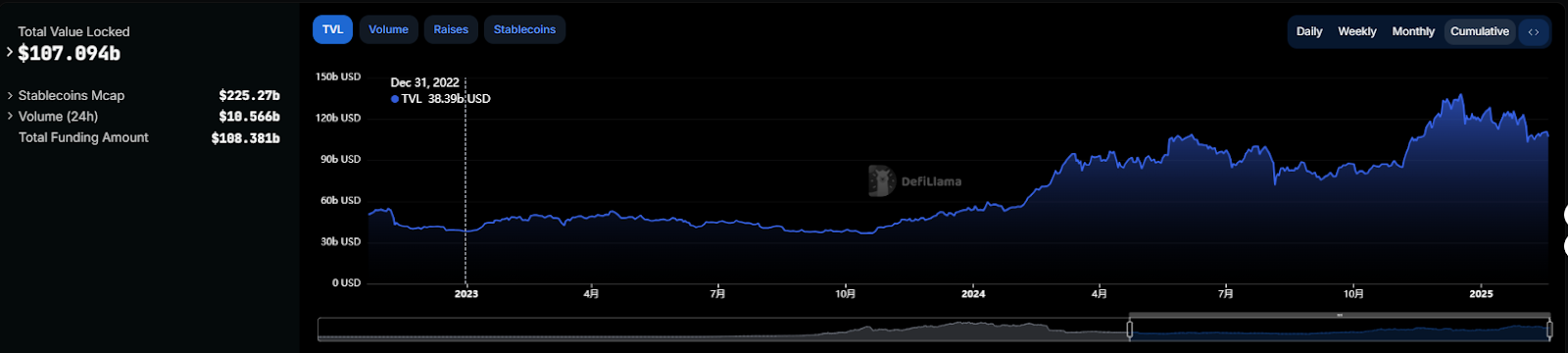
Task: Click the $107.094b total value figure
Action: click(69, 53)
